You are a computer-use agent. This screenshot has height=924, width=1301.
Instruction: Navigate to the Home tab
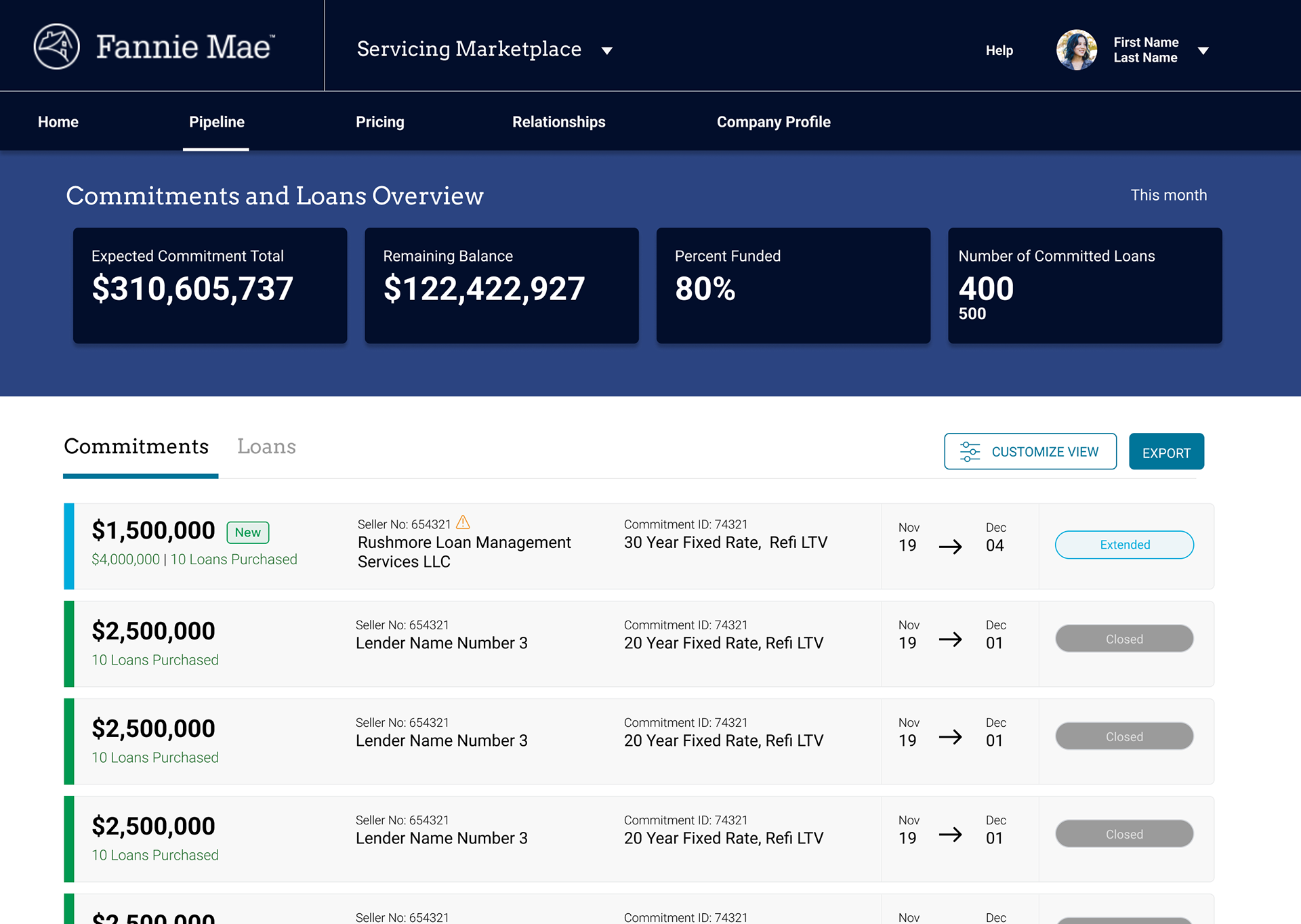click(58, 122)
